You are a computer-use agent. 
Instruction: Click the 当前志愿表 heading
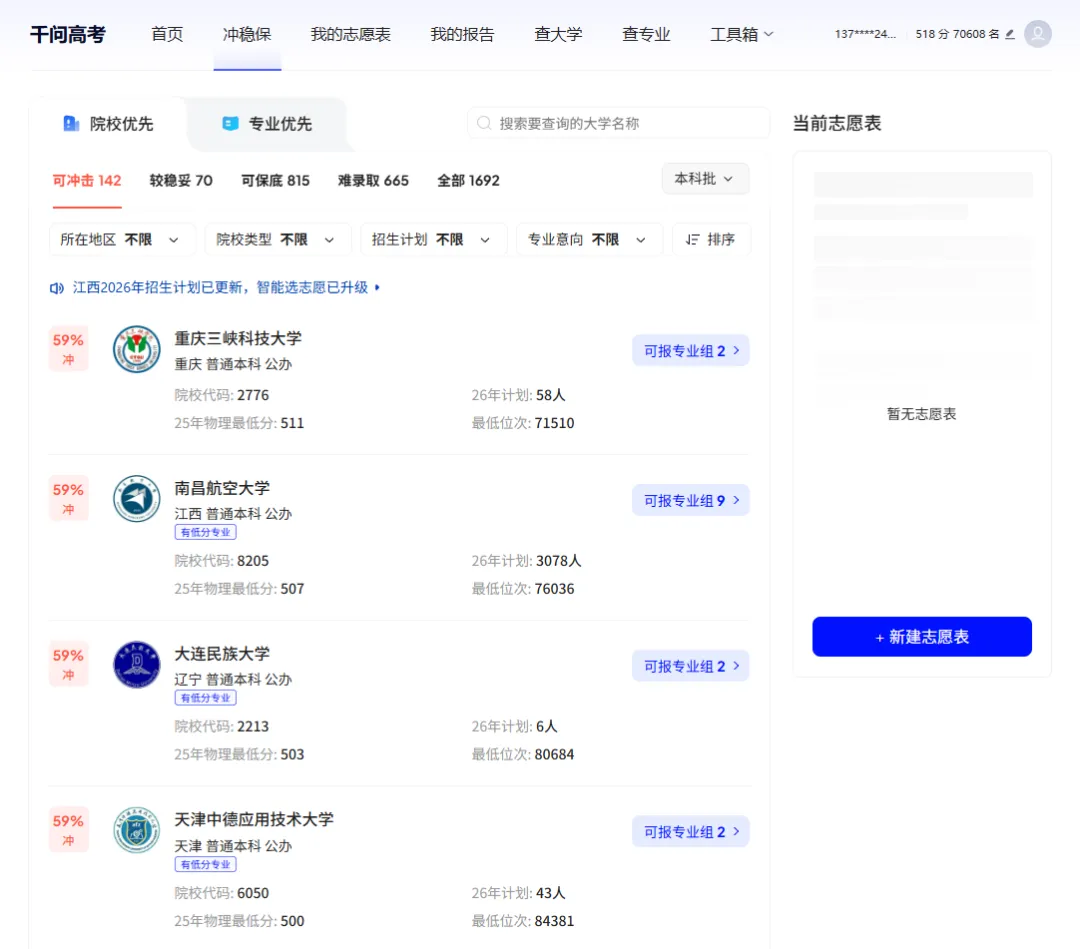pos(837,123)
